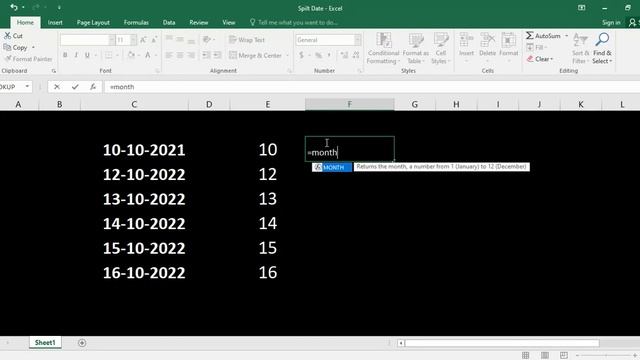Open the Orientation text rotation button
The width and height of the screenshot is (640, 360).
(x=207, y=40)
